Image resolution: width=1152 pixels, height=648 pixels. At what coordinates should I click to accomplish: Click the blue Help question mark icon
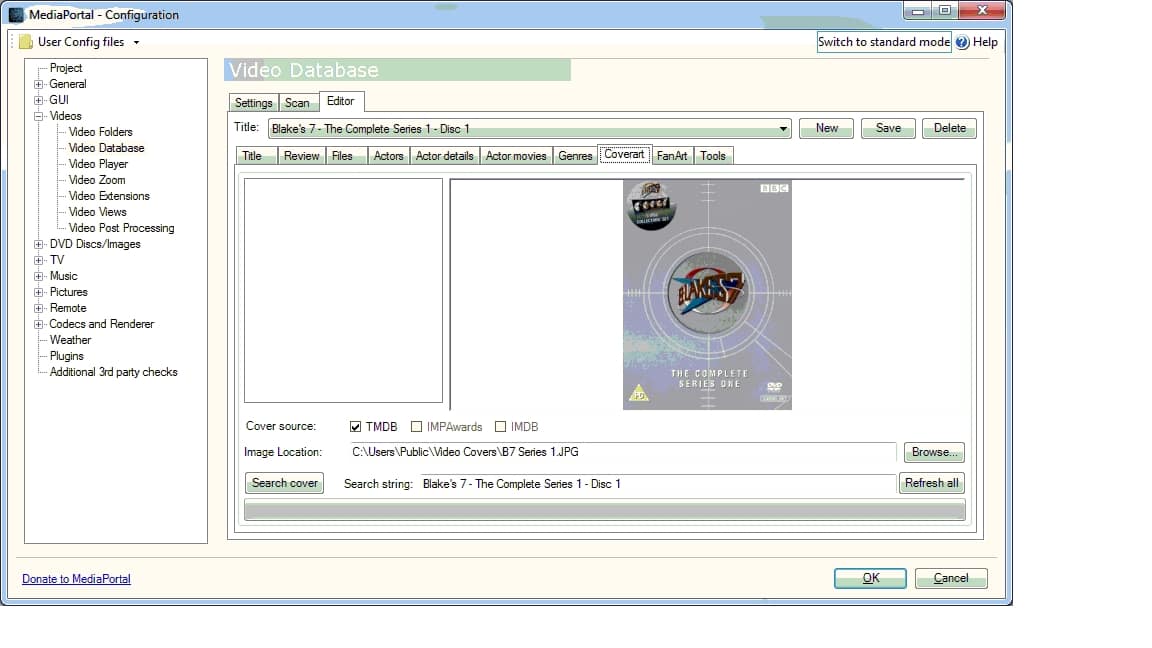point(962,43)
